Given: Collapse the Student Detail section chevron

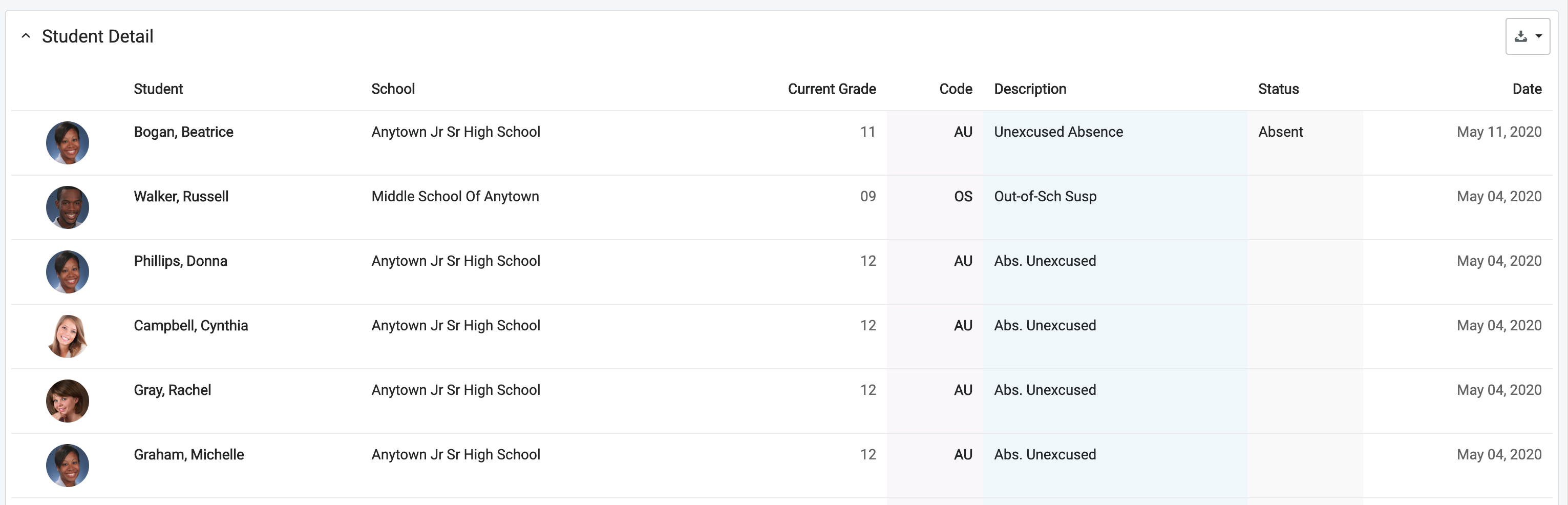Looking at the screenshot, I should click(x=26, y=36).
